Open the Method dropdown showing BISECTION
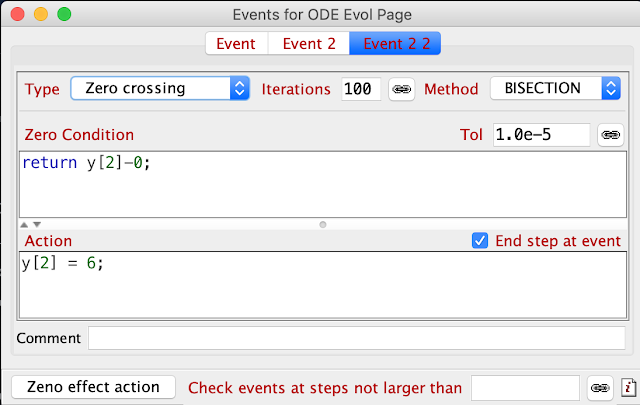The height and width of the screenshot is (405, 640). [x=556, y=88]
